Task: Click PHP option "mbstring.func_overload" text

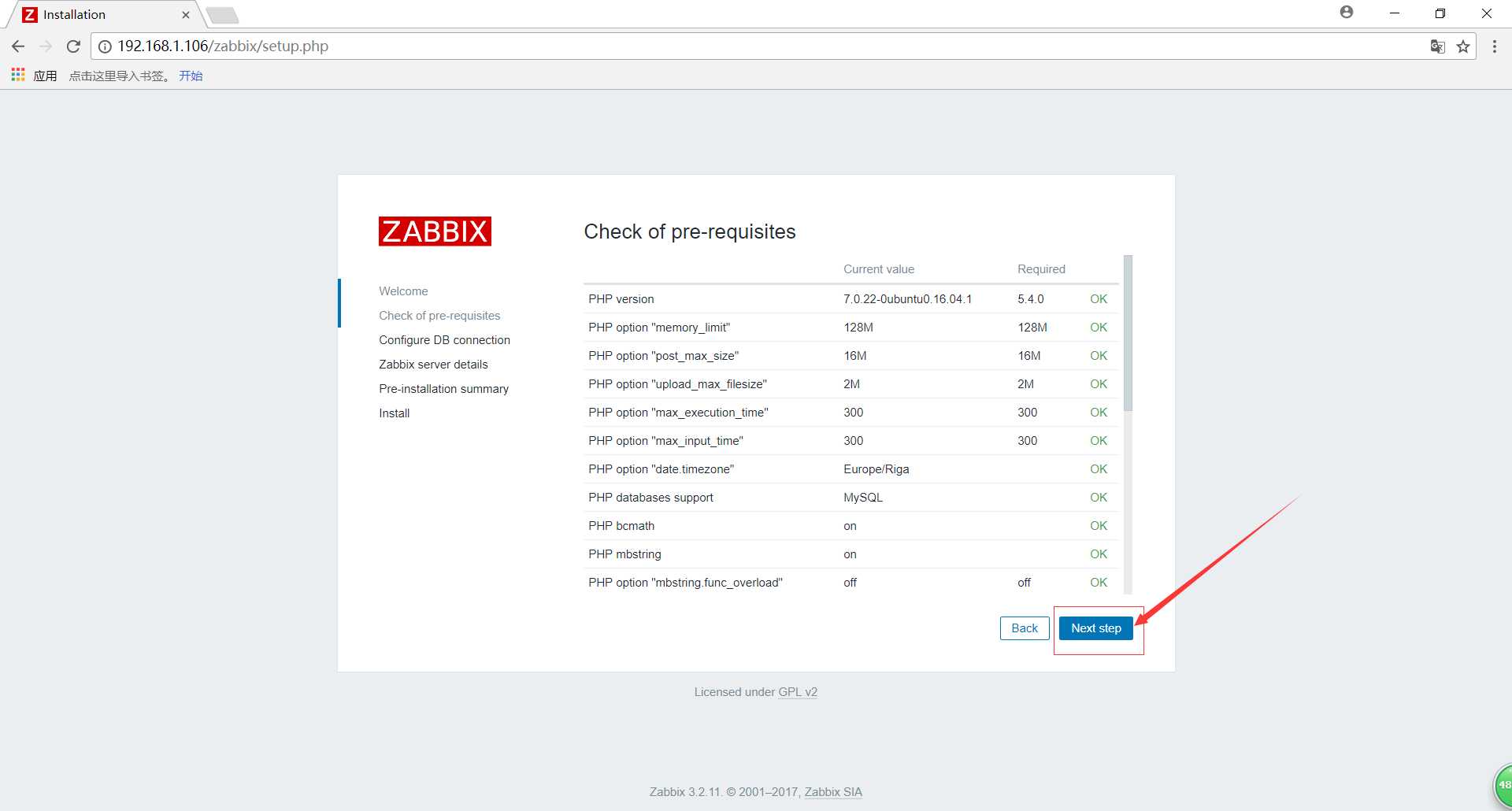Action: (x=685, y=583)
